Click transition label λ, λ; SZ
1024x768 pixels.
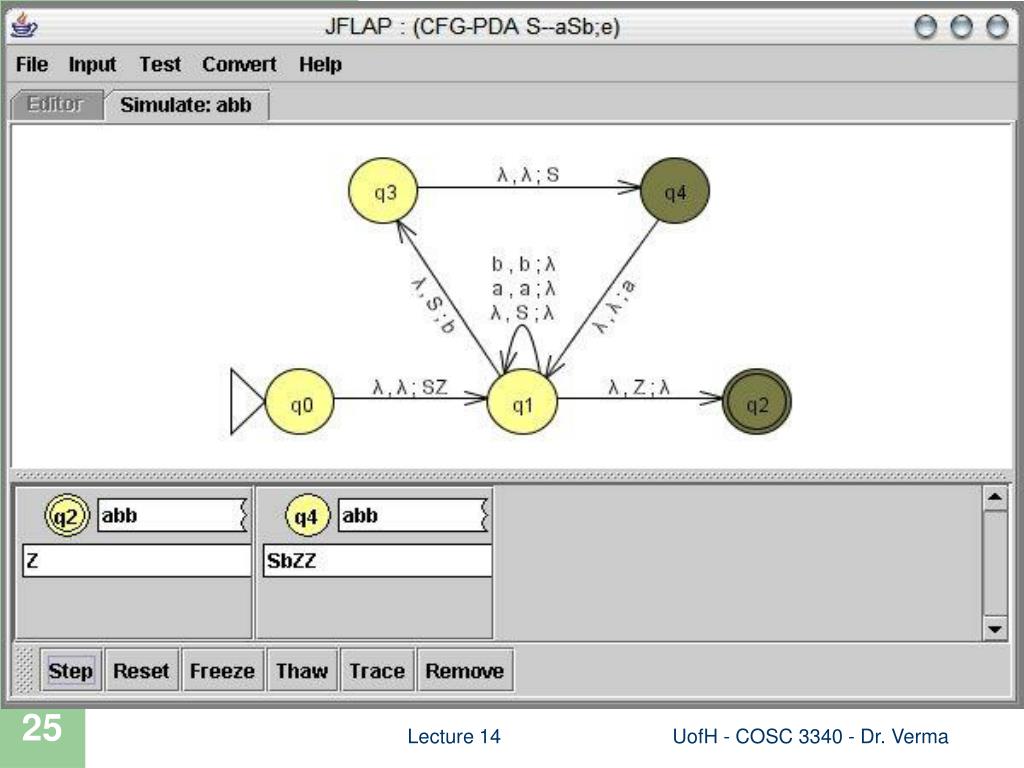[x=410, y=387]
